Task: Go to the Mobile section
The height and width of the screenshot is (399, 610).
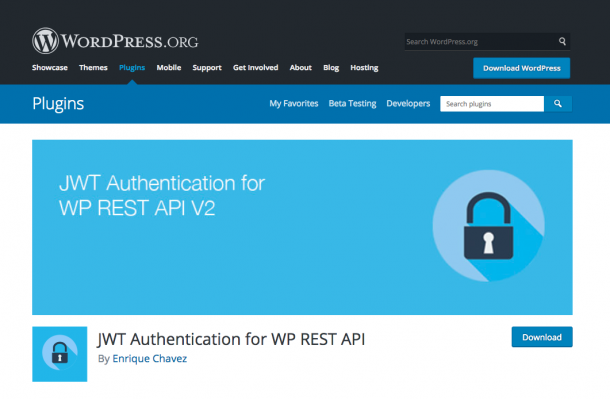Action: (x=169, y=68)
